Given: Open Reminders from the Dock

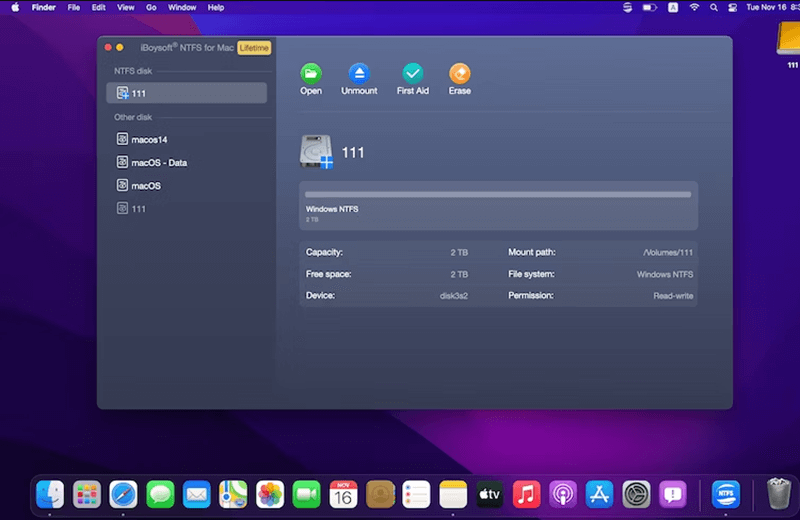Looking at the screenshot, I should [x=416, y=494].
